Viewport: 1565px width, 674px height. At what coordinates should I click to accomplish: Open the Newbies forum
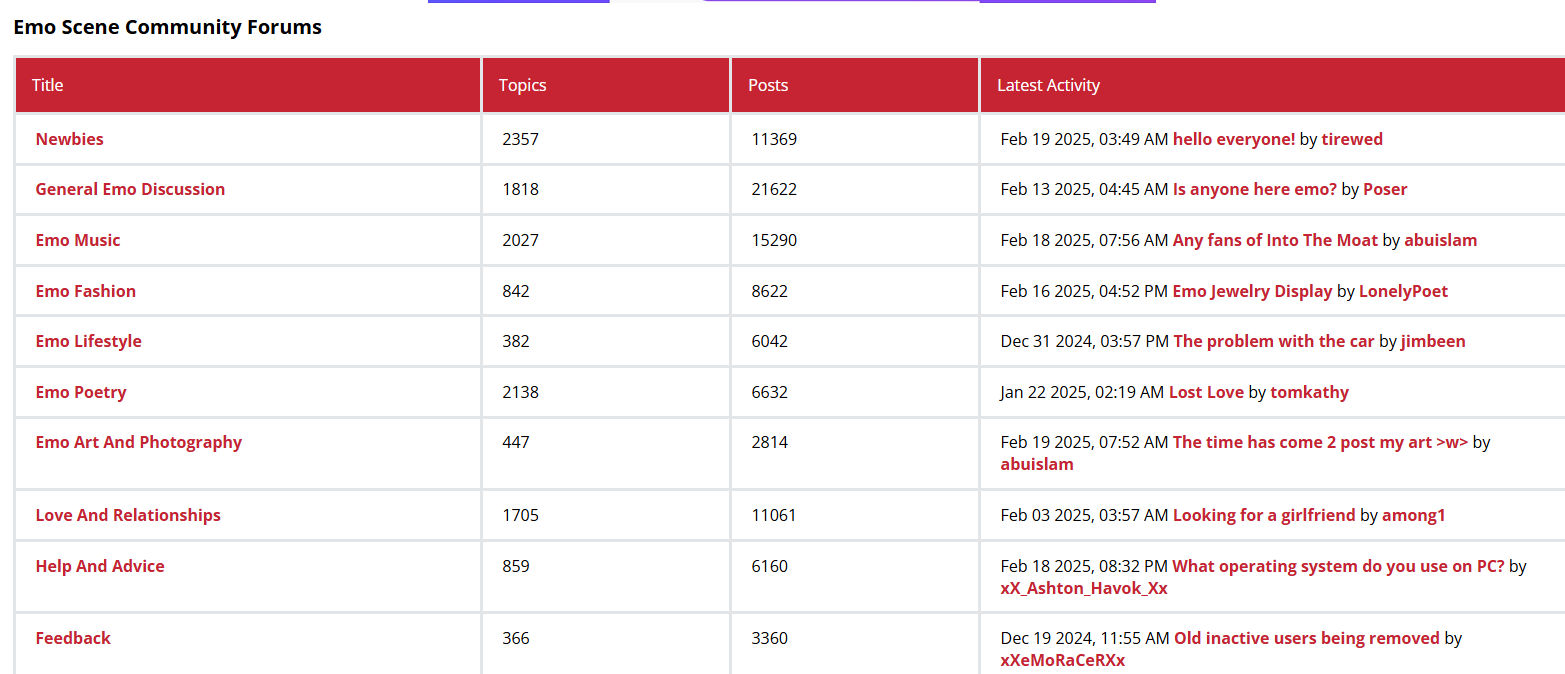[x=69, y=139]
